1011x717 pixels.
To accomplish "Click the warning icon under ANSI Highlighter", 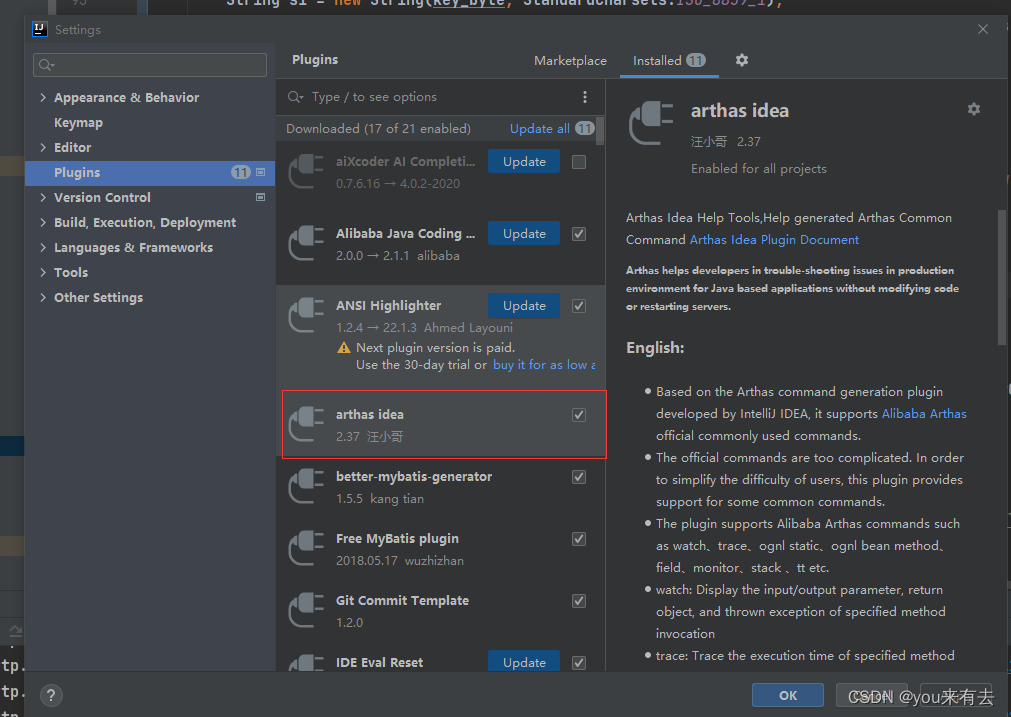I will (x=344, y=348).
